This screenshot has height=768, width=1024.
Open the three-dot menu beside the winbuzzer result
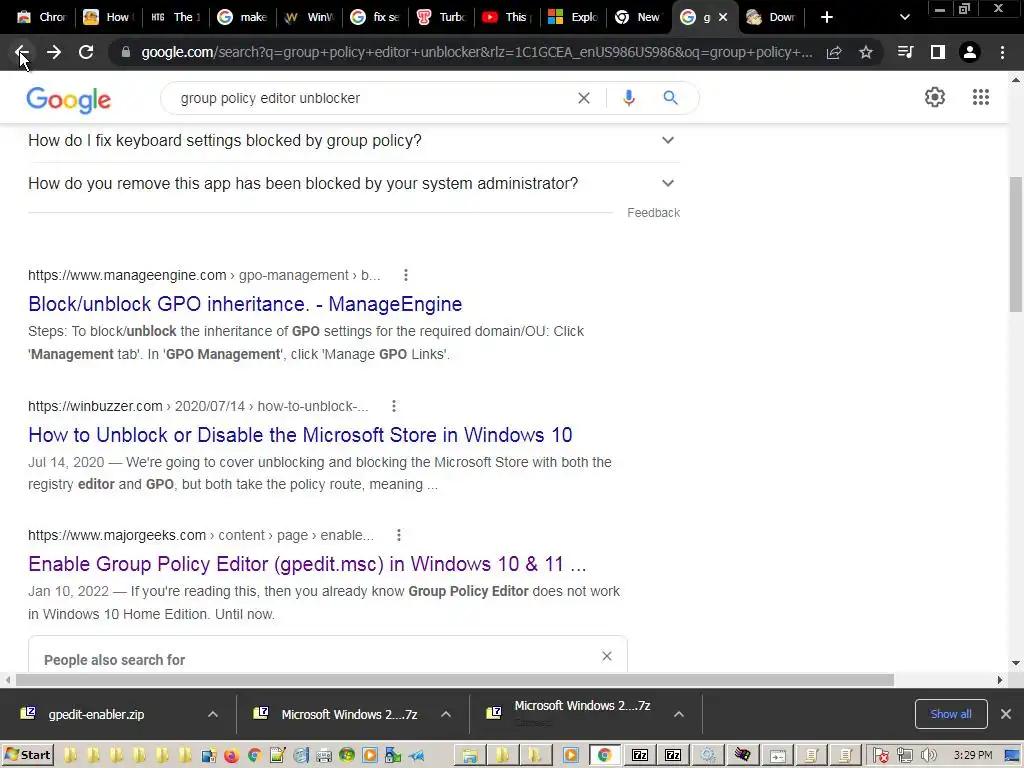[x=394, y=406]
